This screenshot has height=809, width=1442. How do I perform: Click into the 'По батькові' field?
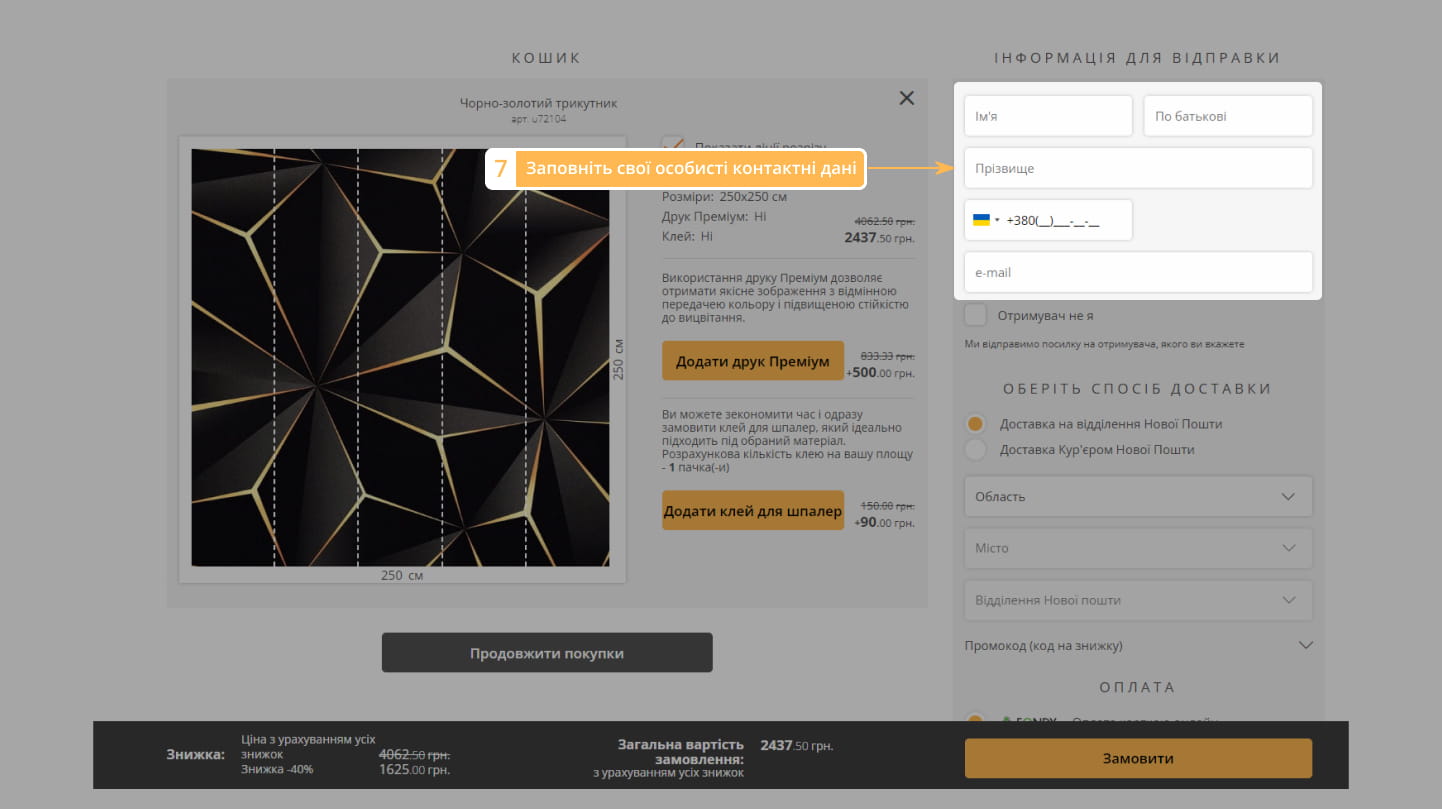click(1227, 116)
